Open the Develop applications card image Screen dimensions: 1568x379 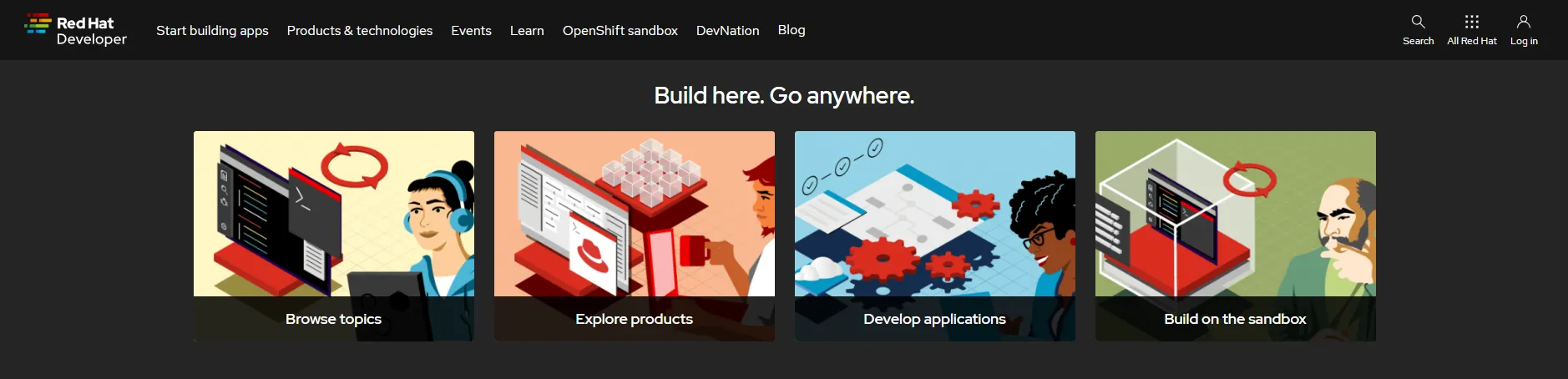point(935,214)
